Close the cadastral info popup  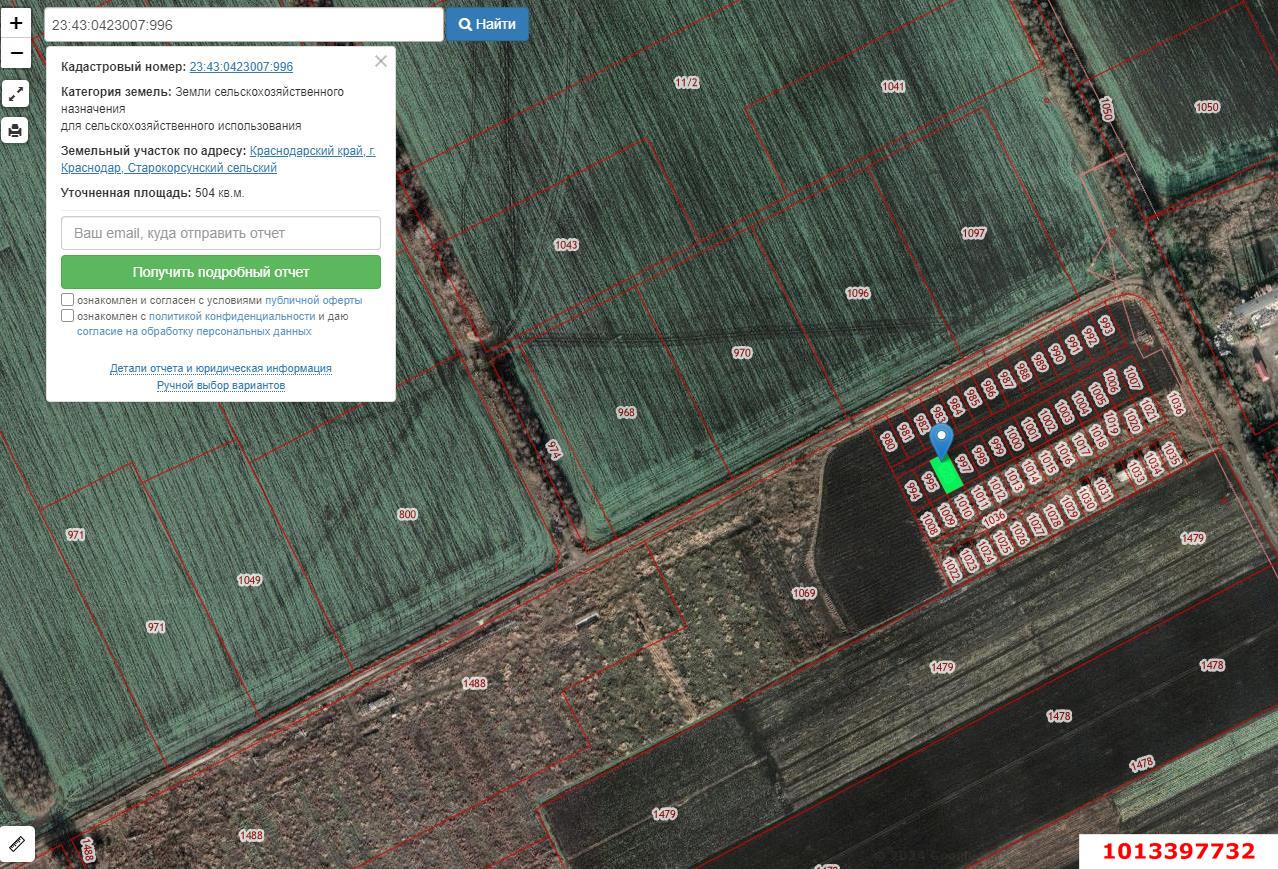pyautogui.click(x=380, y=61)
